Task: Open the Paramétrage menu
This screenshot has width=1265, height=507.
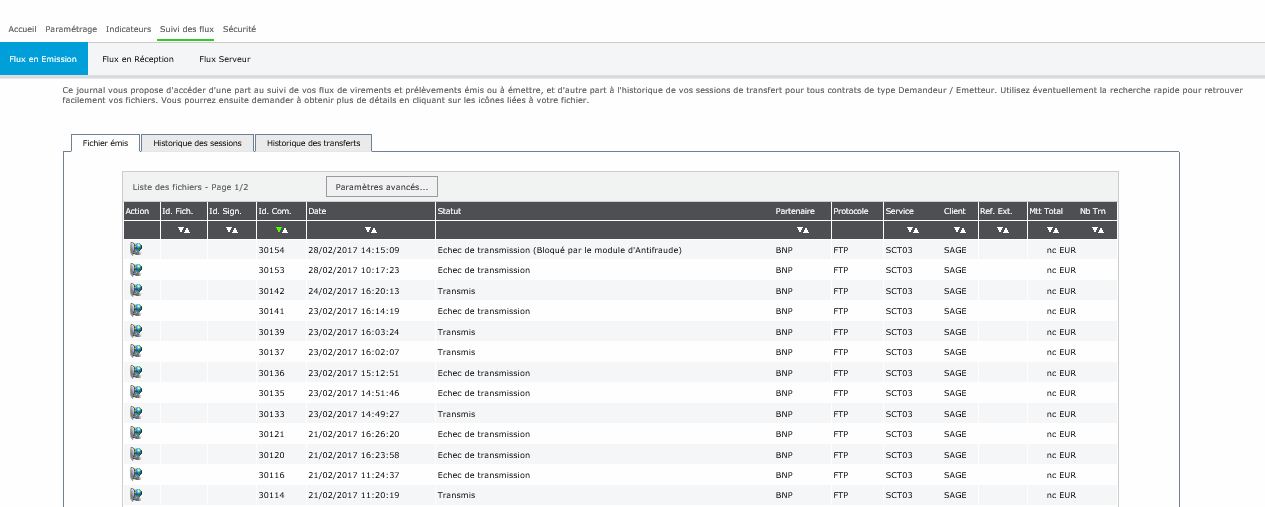Action: [71, 29]
